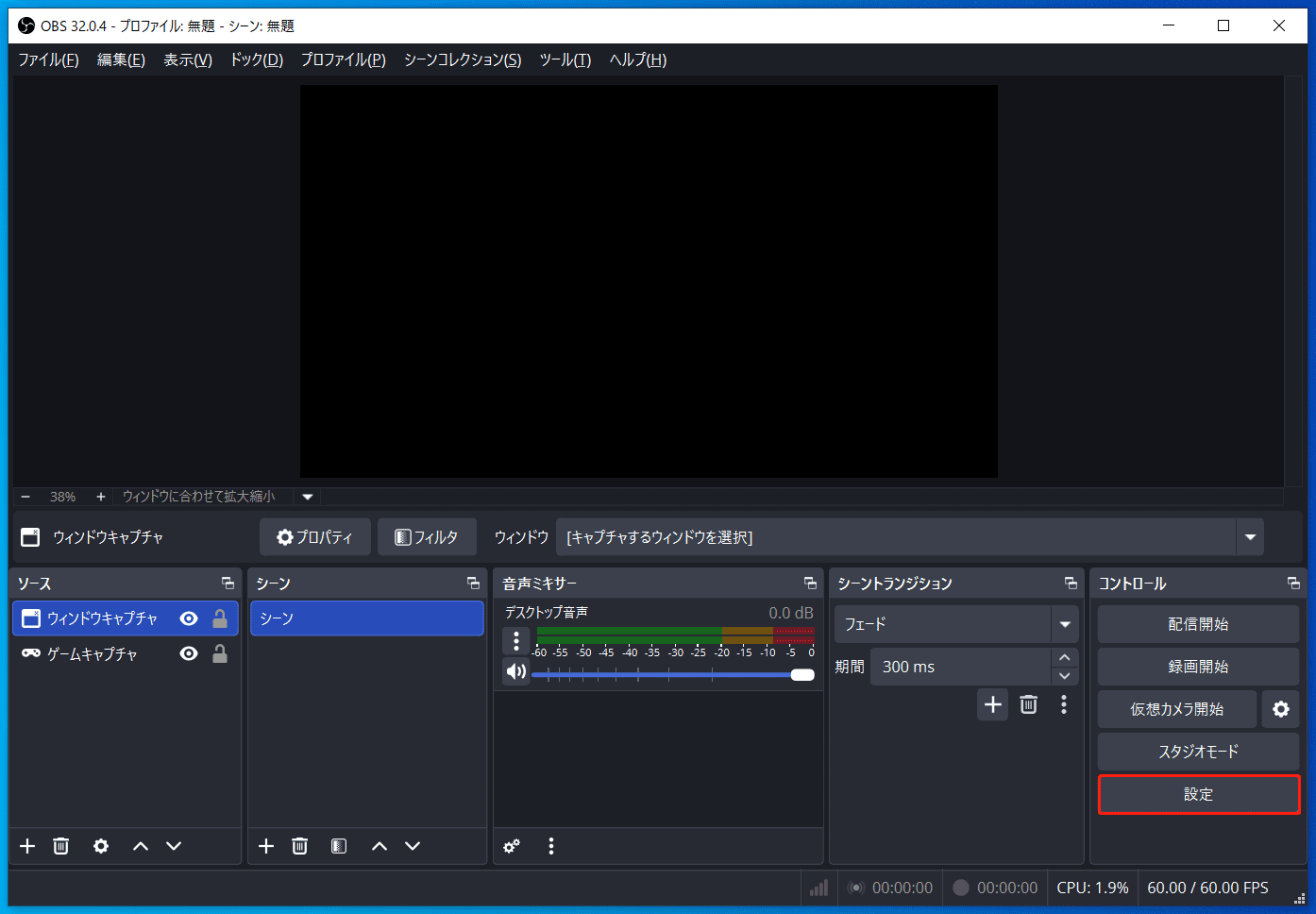
Task: Open the 編集 menu
Action: 121,59
